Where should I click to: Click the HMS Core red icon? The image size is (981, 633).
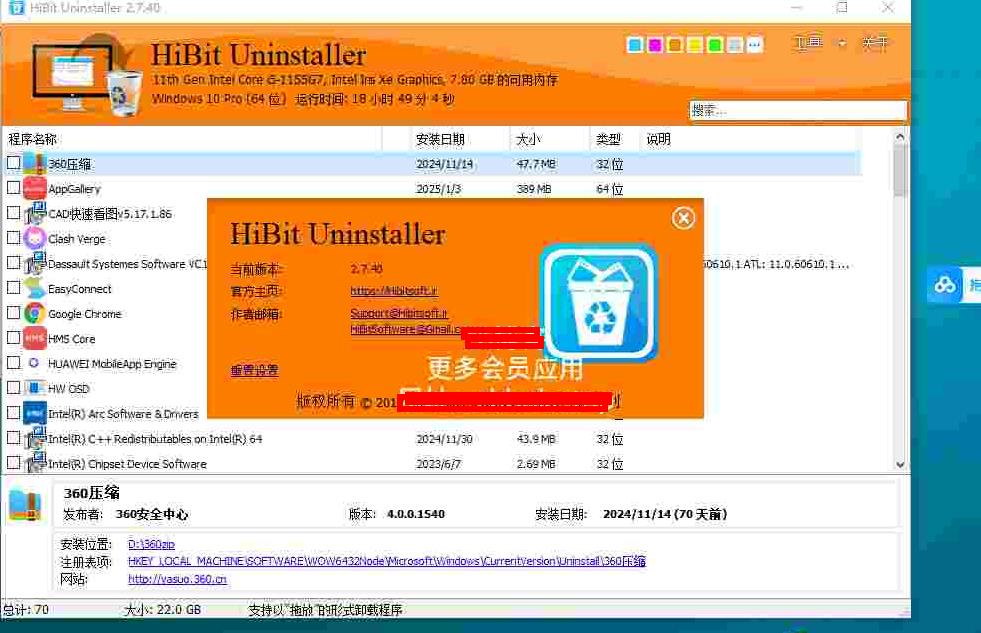click(34, 338)
